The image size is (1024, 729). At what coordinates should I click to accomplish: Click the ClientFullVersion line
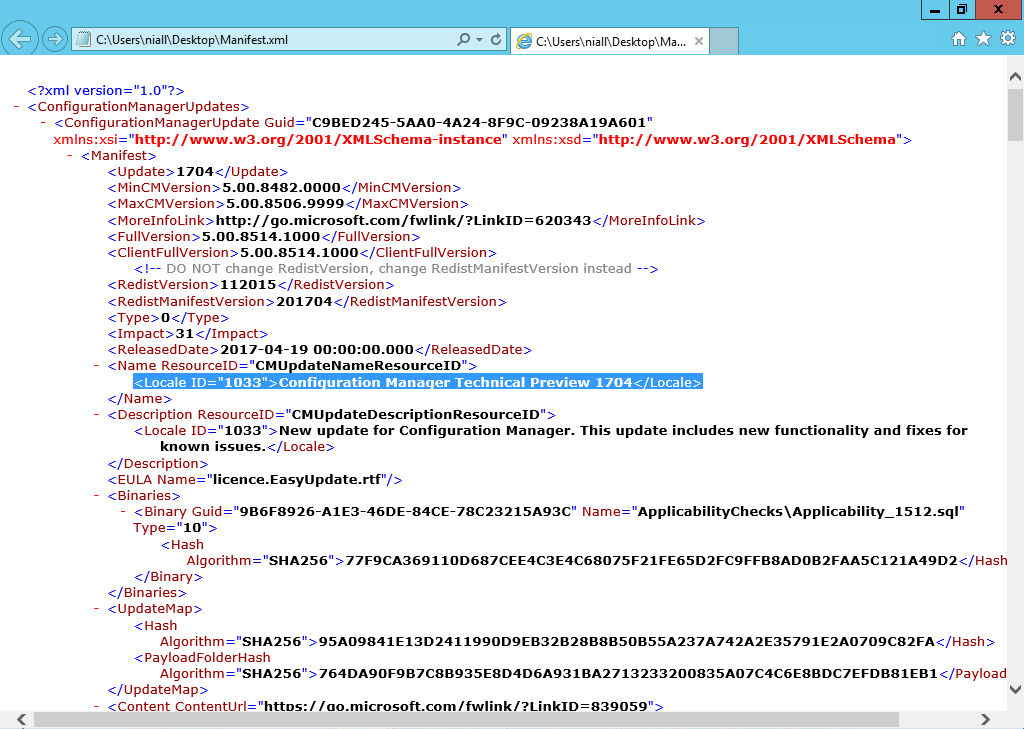coord(302,253)
